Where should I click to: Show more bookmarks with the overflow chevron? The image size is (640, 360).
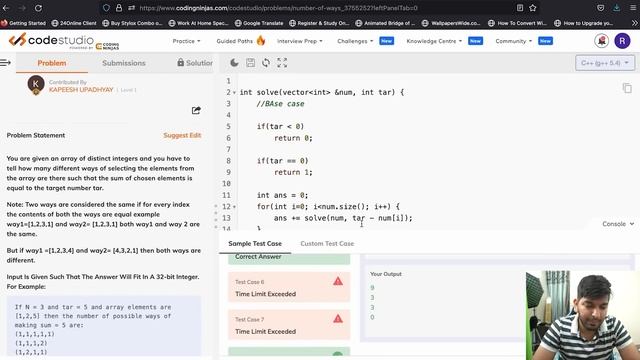coord(634,23)
